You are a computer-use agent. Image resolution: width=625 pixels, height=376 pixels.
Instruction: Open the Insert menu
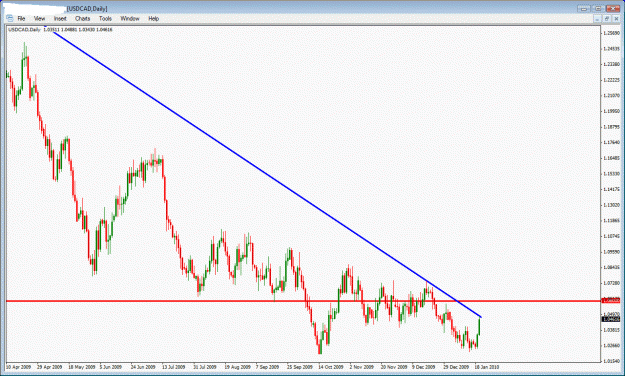click(x=60, y=18)
